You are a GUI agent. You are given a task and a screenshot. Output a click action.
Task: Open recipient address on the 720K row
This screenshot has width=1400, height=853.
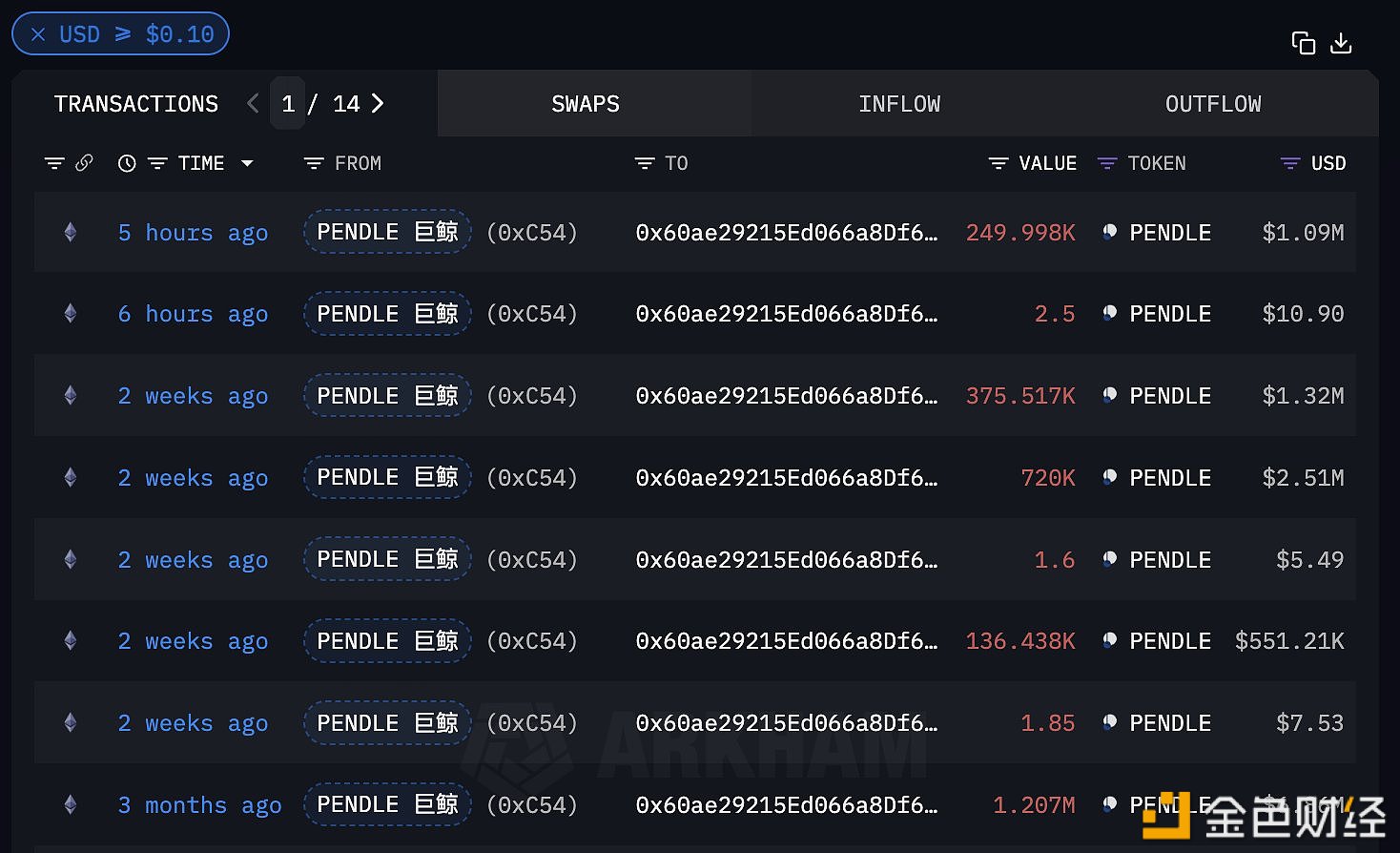coord(787,478)
